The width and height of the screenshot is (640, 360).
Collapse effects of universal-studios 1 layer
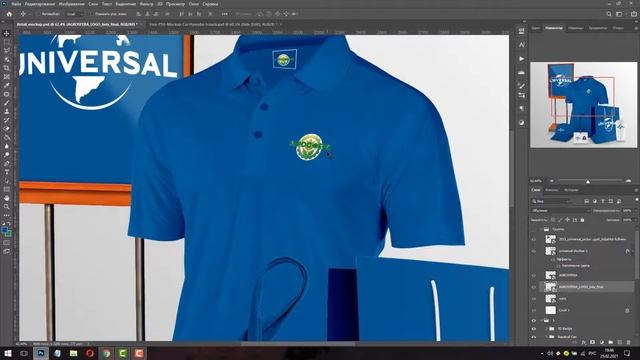633,251
